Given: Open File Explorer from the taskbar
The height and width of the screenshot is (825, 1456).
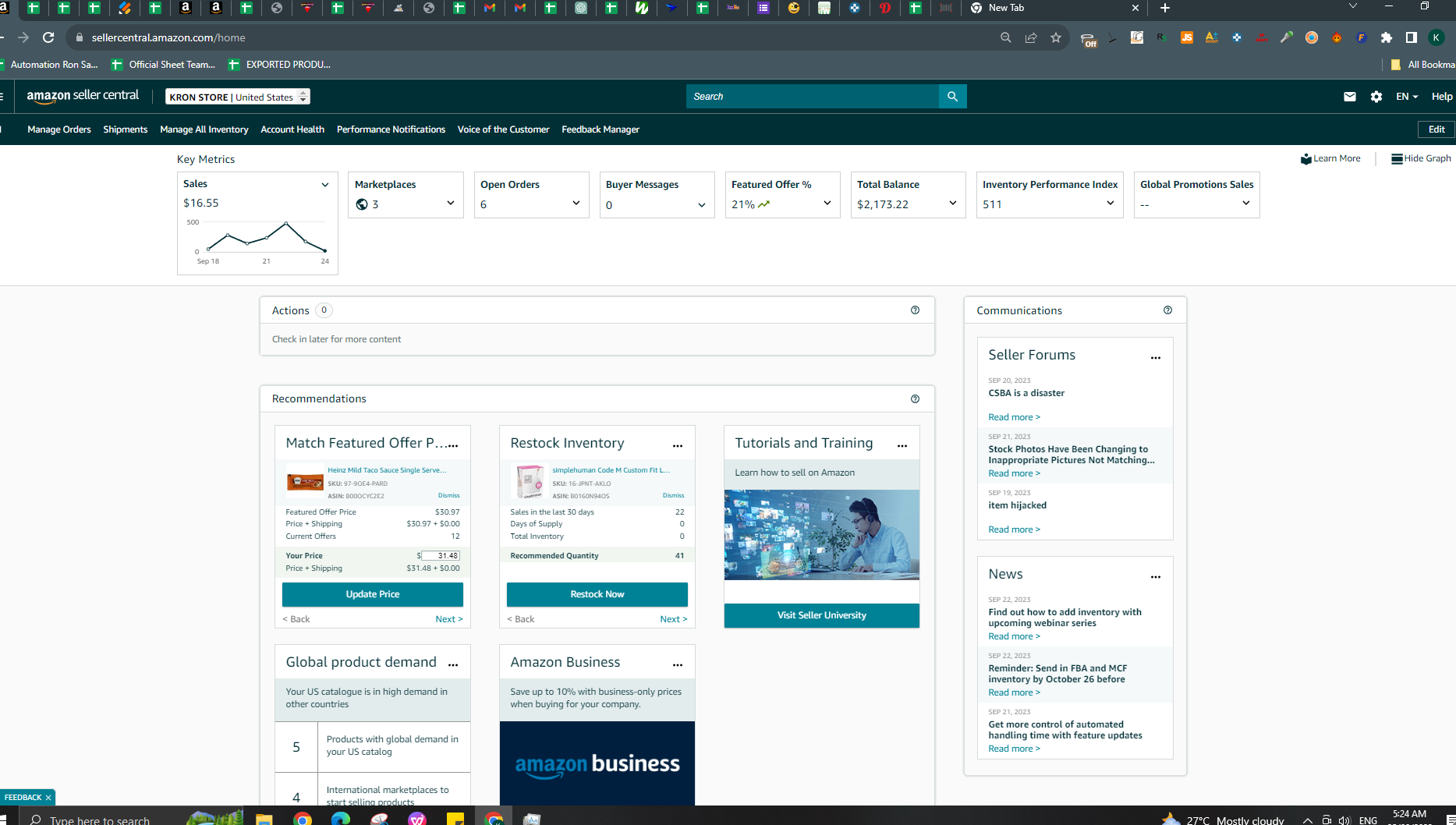Looking at the screenshot, I should point(264,819).
